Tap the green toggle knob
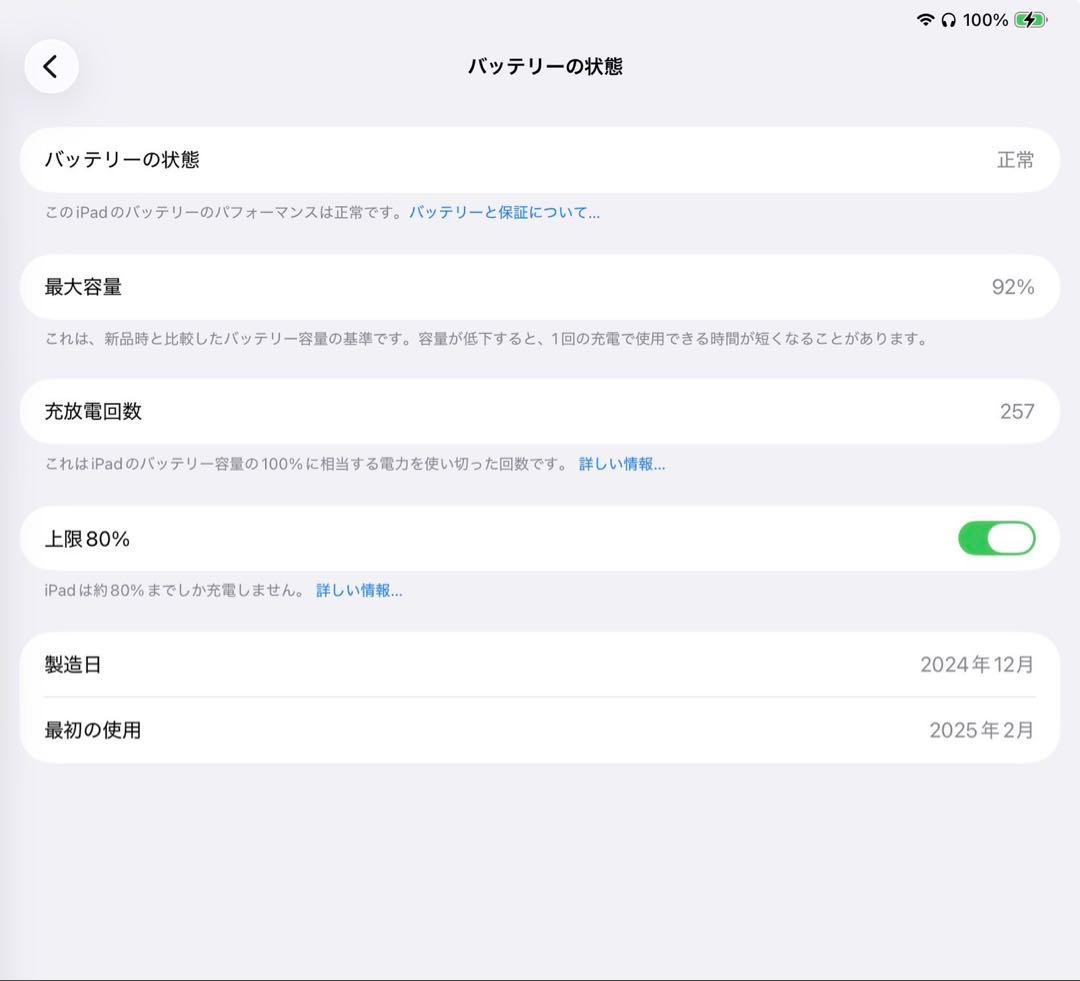Screen dimensions: 1080x981 pos(1013,538)
